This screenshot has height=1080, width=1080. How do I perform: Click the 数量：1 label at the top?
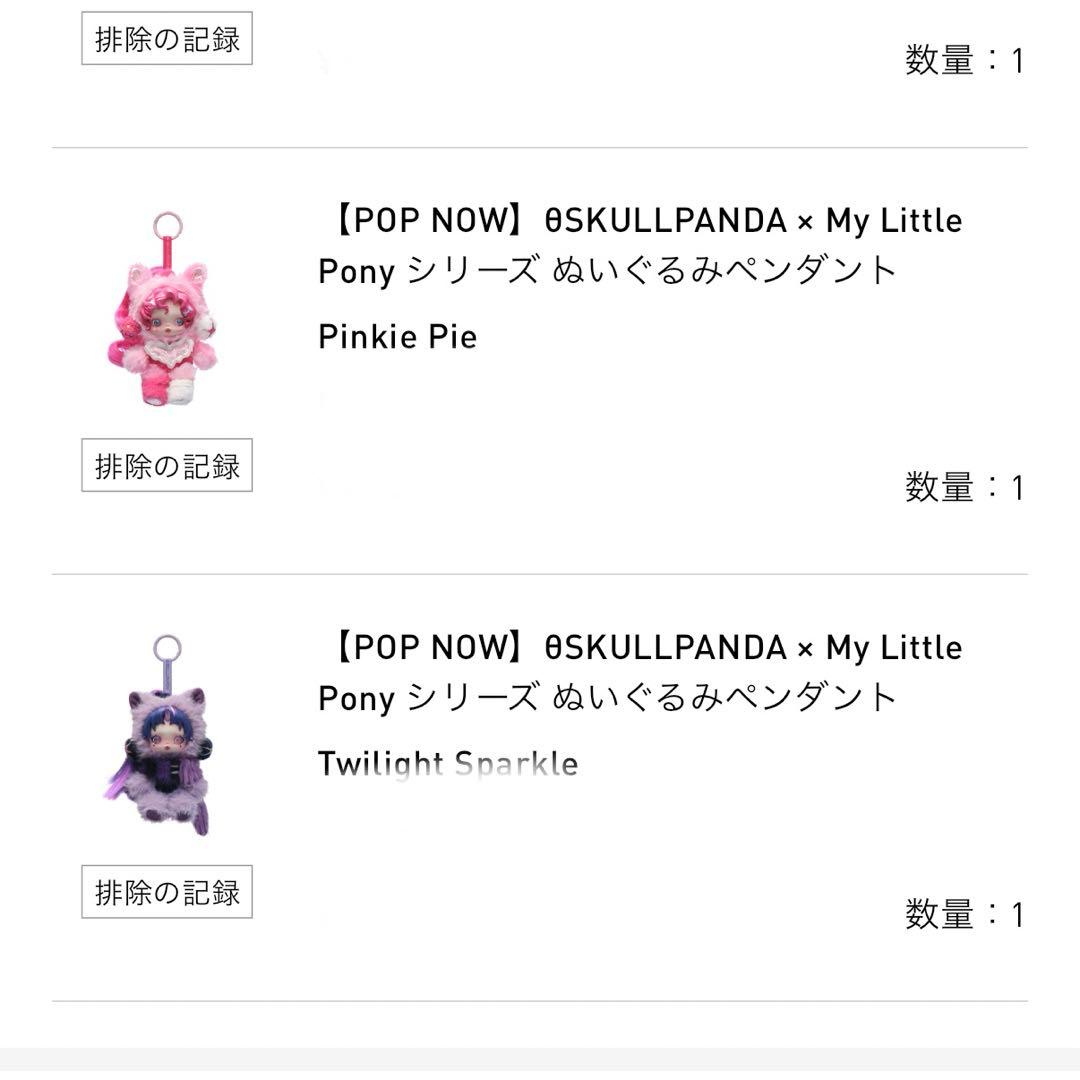[964, 61]
